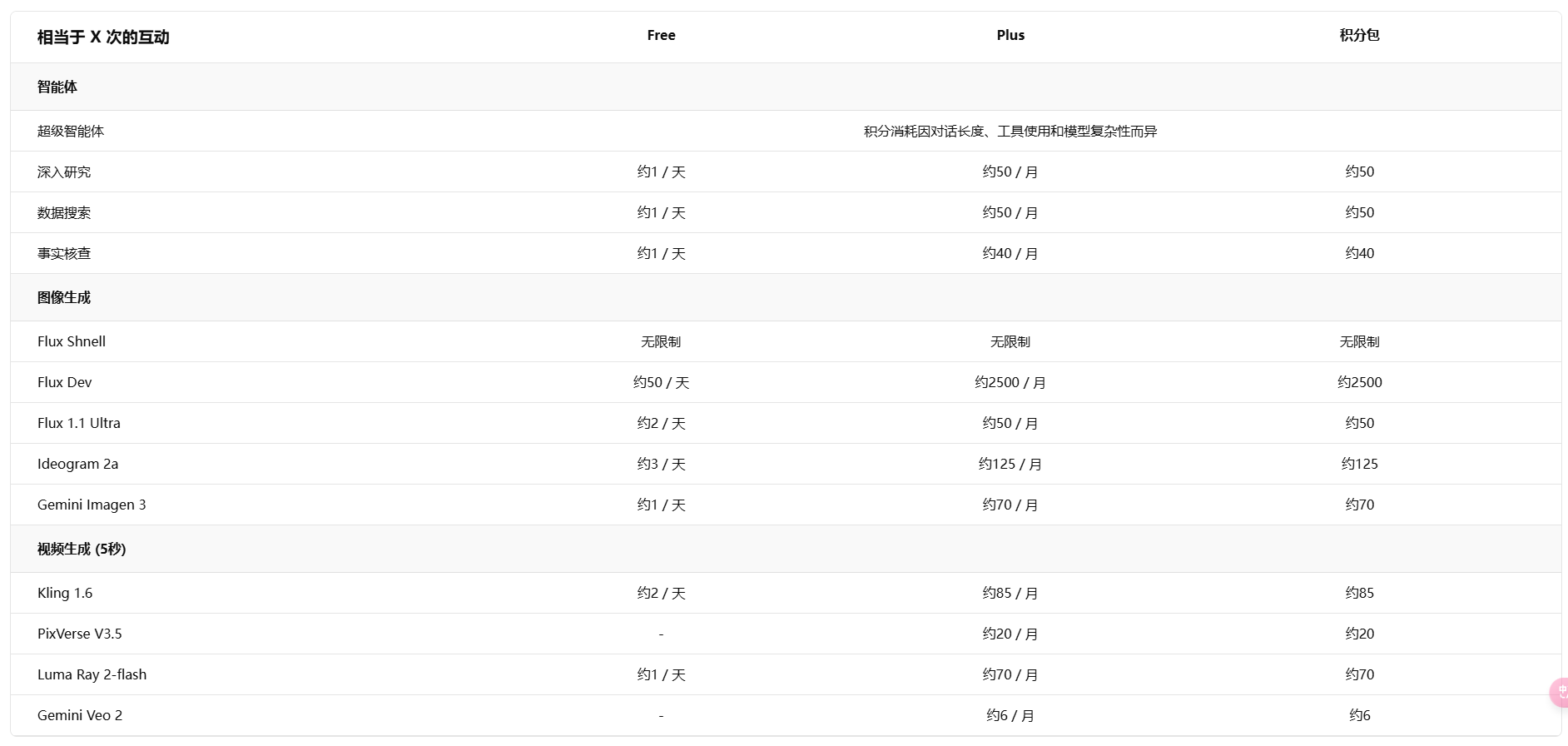Click 数据搜索 积分包 value 约50
The width and height of the screenshot is (1568, 746).
click(x=1359, y=212)
